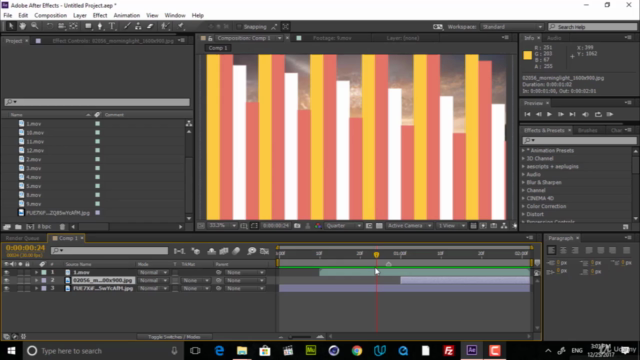The width and height of the screenshot is (640, 360).
Task: Click the project 8 bpc color depth
Action: point(44,227)
